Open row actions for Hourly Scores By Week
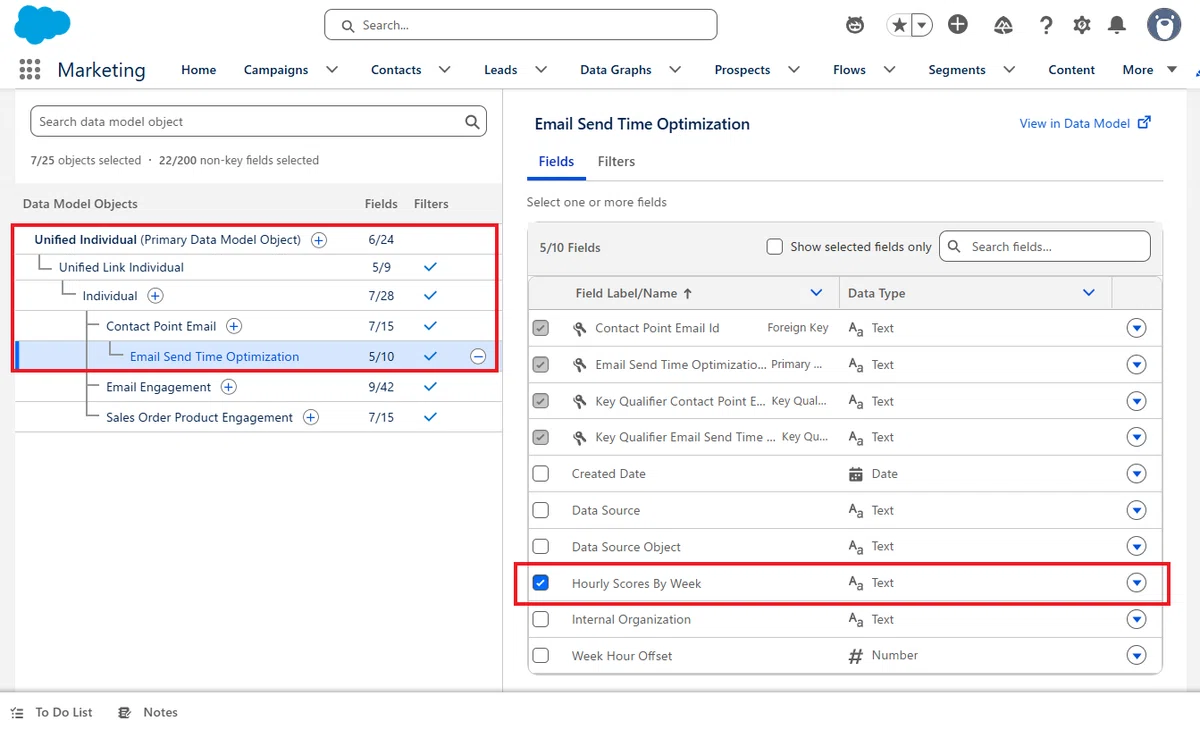1200x729 pixels. point(1136,583)
